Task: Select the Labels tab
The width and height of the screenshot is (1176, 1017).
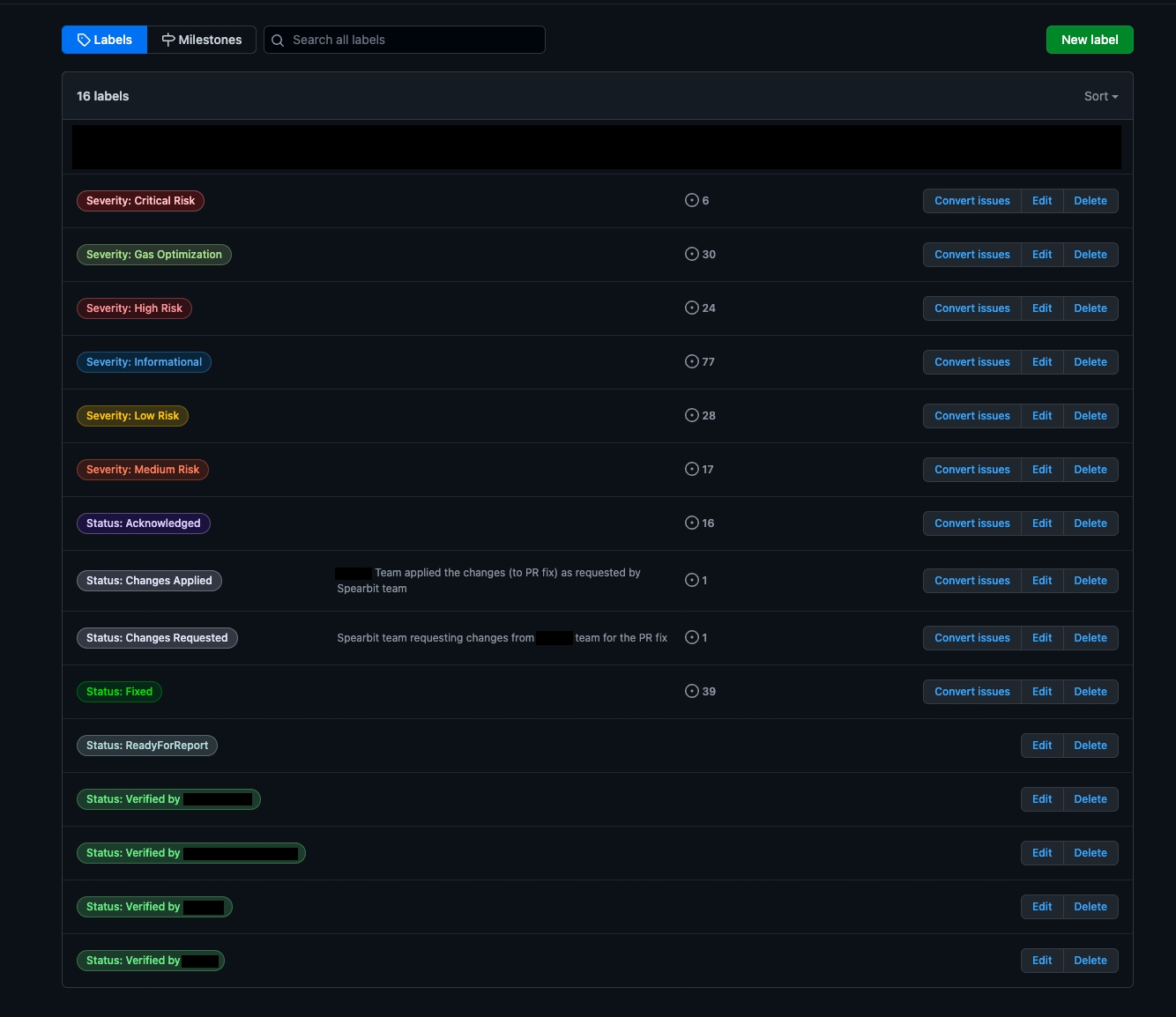Action: (x=104, y=40)
